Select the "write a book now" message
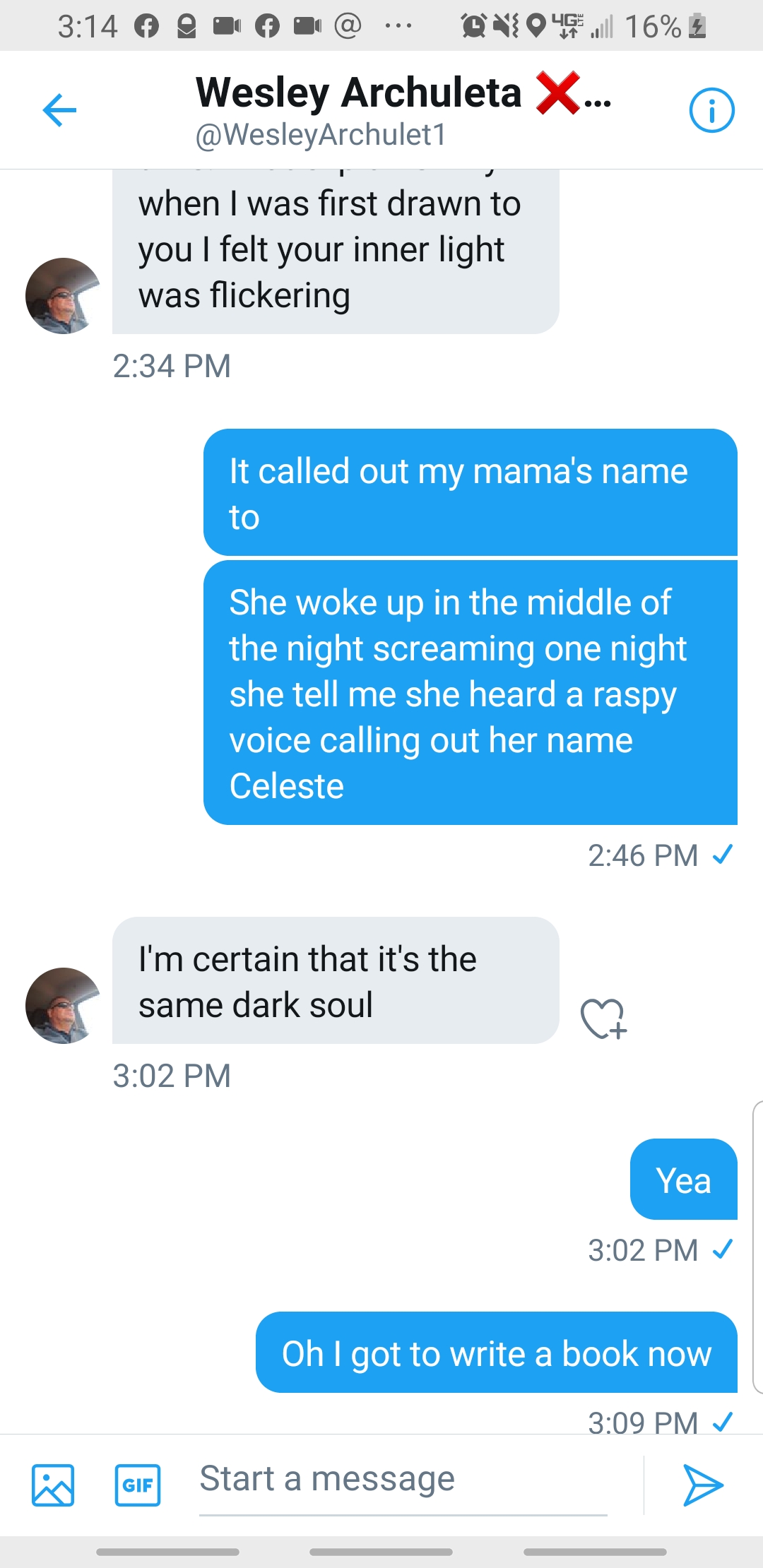Viewport: 763px width, 1568px height. point(496,1353)
